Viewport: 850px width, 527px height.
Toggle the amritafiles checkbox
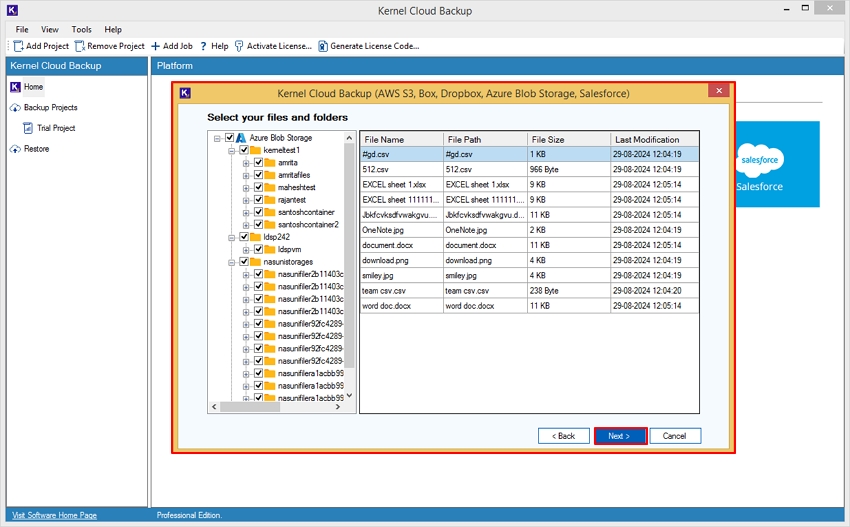click(259, 175)
